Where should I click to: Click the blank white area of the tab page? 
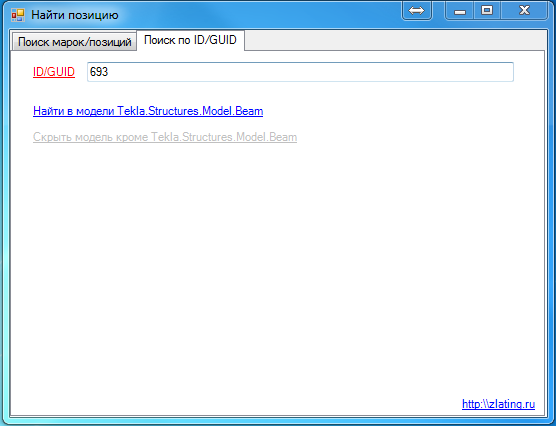278,270
